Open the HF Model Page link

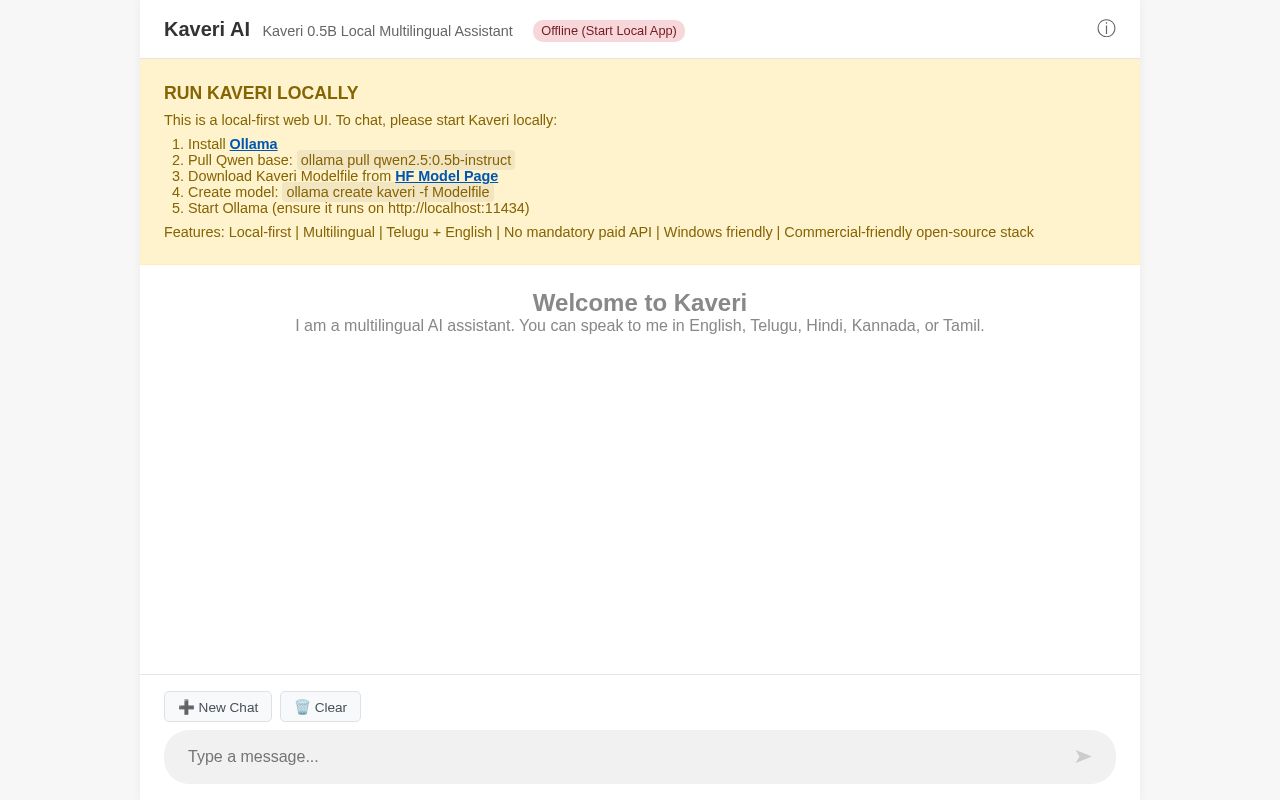[x=446, y=176]
